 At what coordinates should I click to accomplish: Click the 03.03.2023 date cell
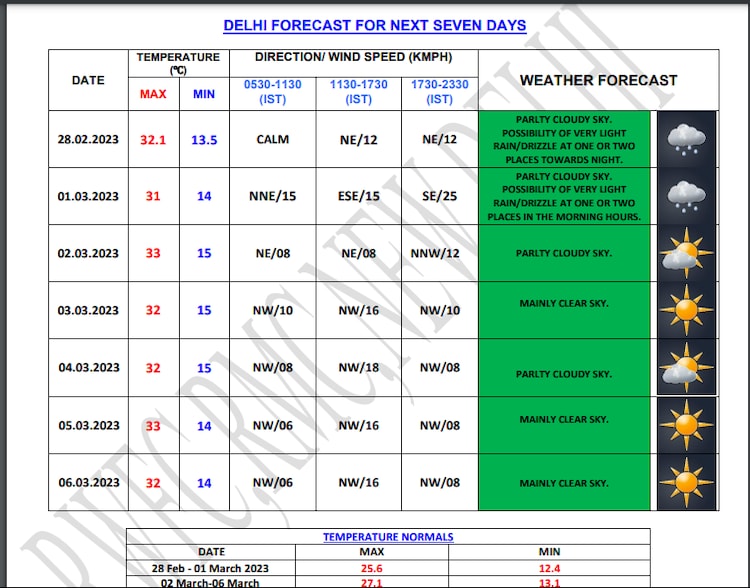pyautogui.click(x=88, y=311)
